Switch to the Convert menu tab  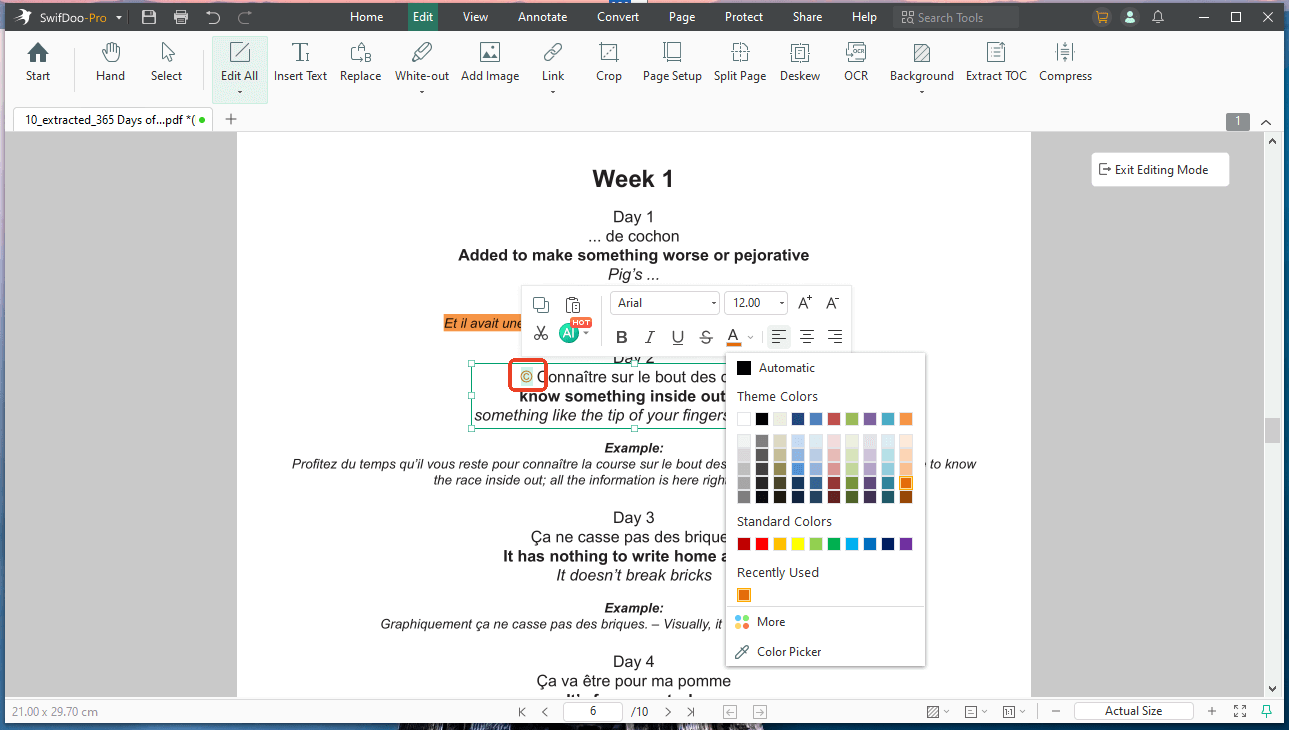618,17
